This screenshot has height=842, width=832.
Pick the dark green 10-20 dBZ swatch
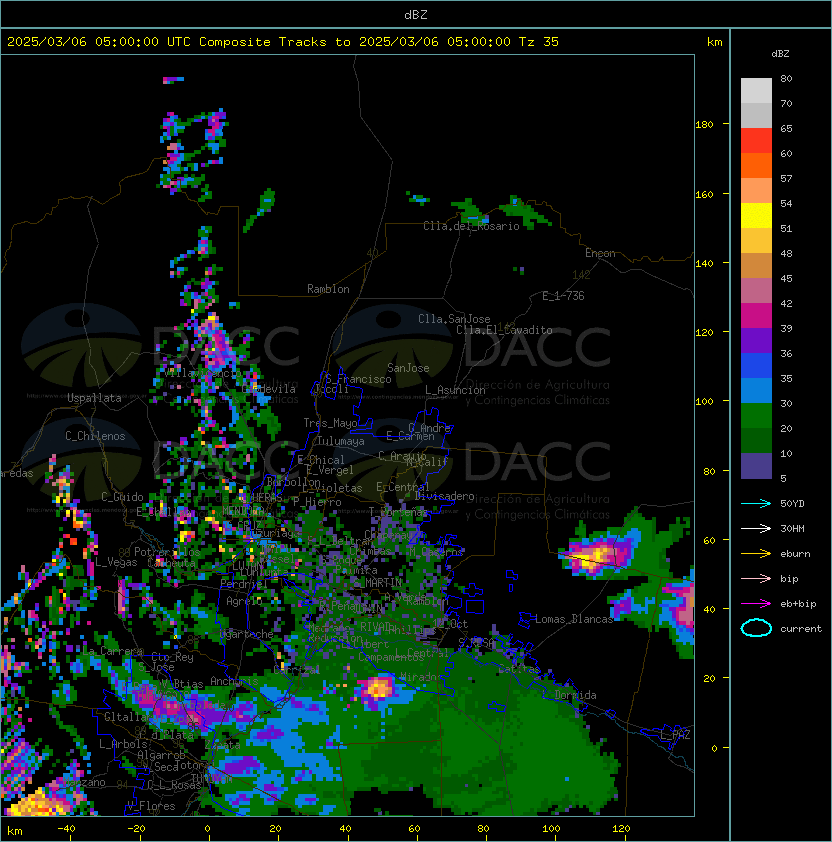pyautogui.click(x=756, y=440)
